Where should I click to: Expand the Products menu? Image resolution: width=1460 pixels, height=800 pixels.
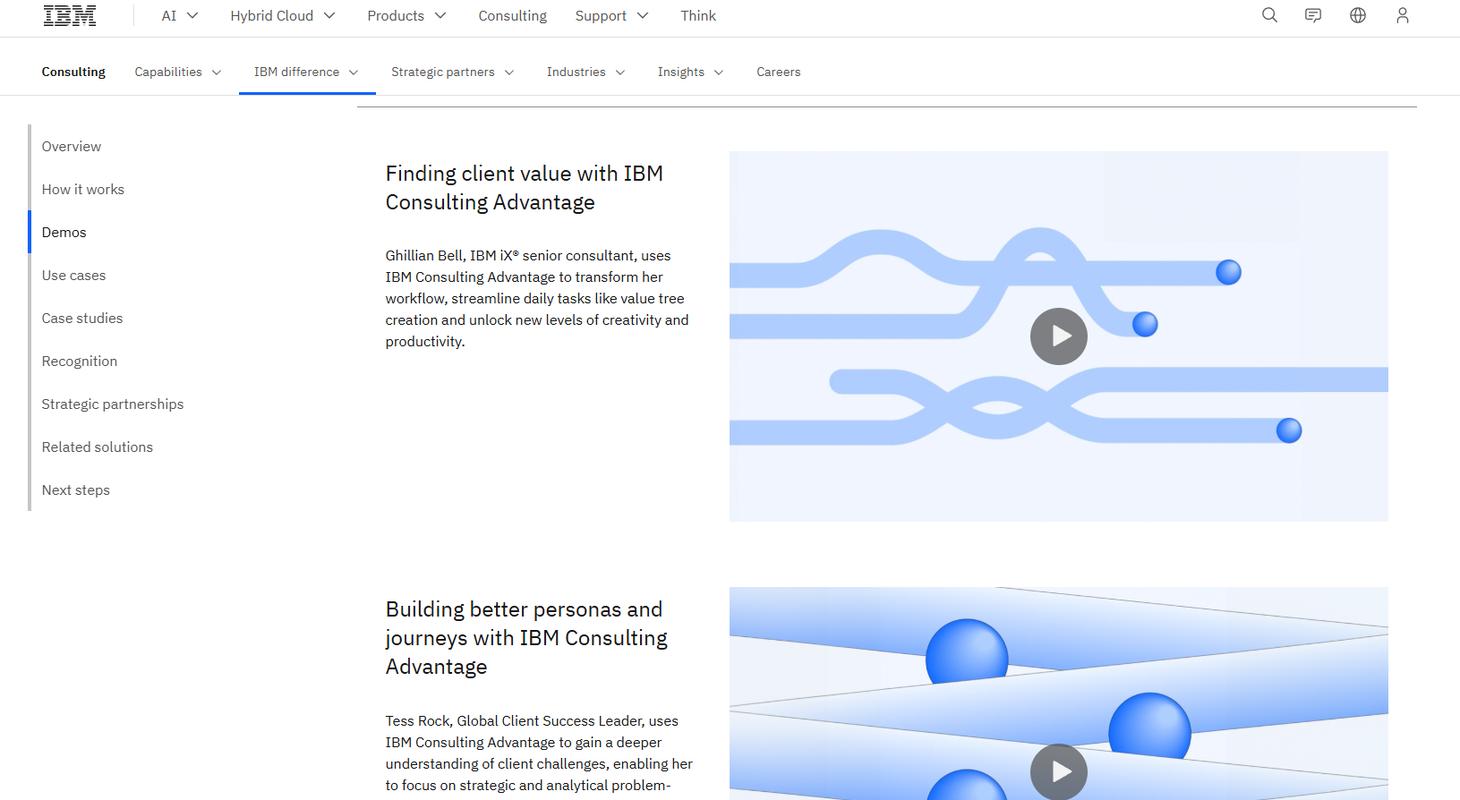click(x=406, y=16)
